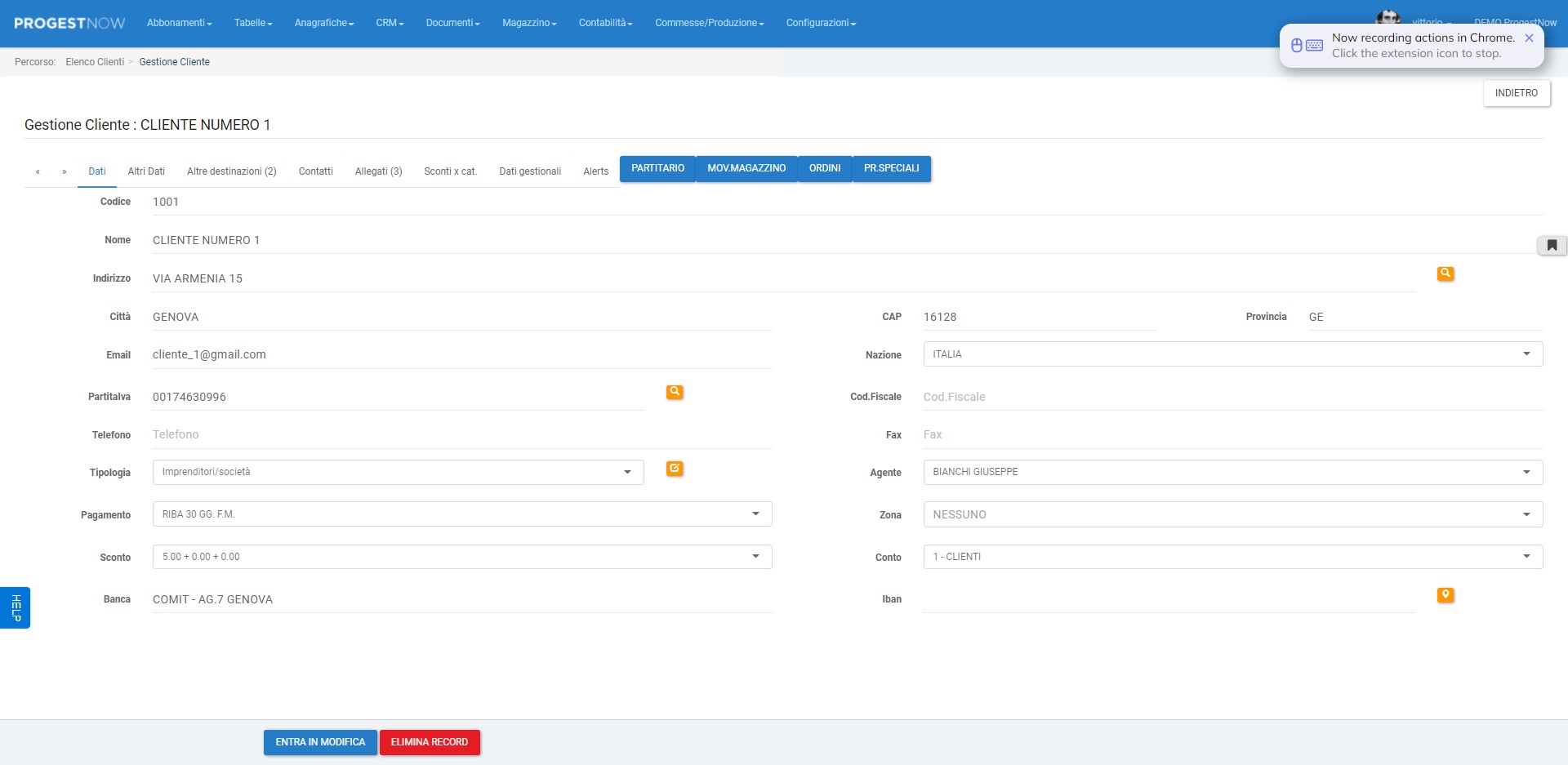Image resolution: width=1568 pixels, height=765 pixels.
Task: Open the blue HELP side tab
Action: click(15, 607)
